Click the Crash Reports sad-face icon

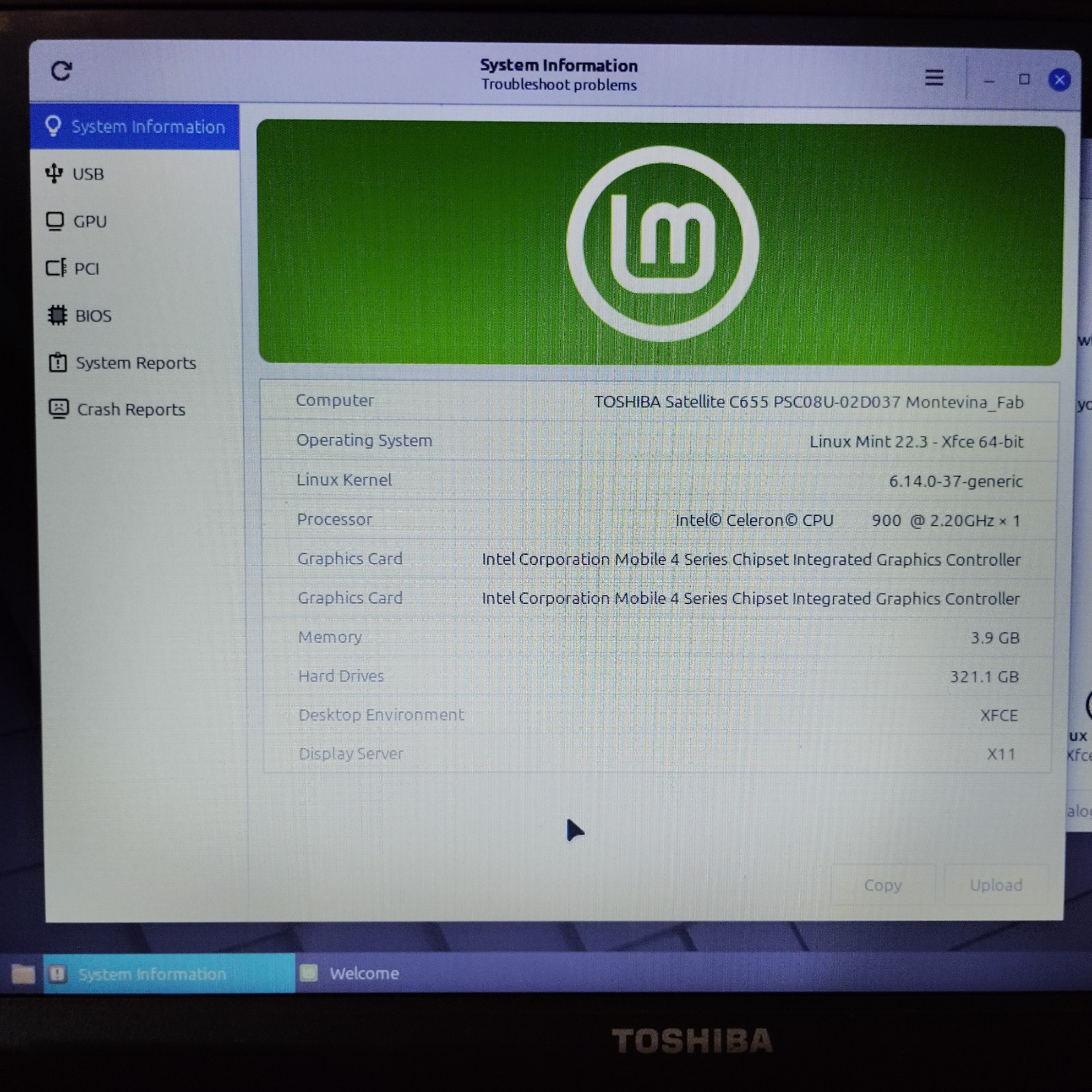[x=59, y=409]
